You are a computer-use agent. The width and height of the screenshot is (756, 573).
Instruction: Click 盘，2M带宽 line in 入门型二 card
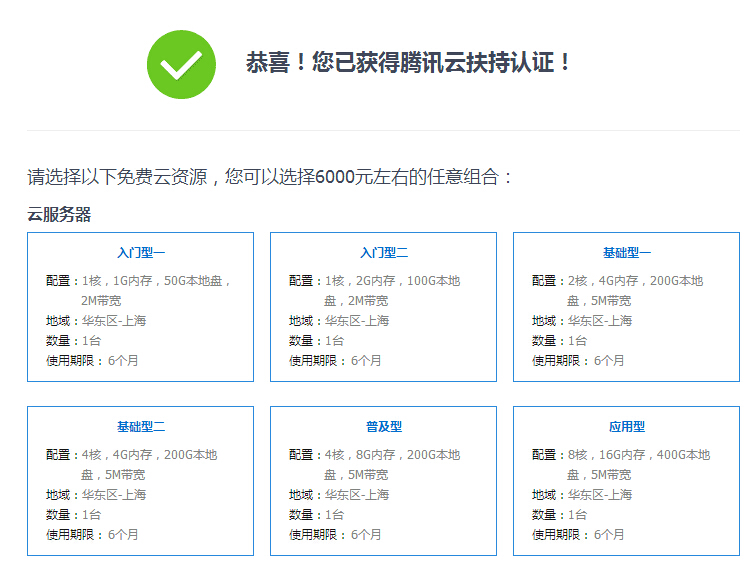(356, 301)
